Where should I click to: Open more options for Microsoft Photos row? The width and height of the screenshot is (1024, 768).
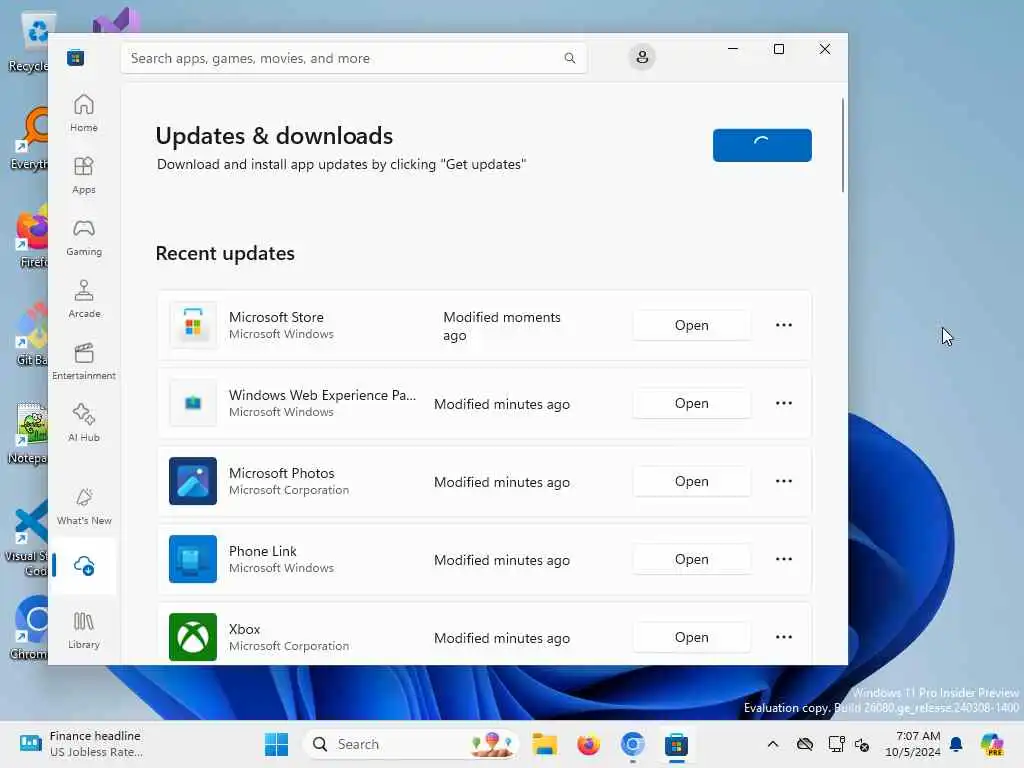pos(784,481)
